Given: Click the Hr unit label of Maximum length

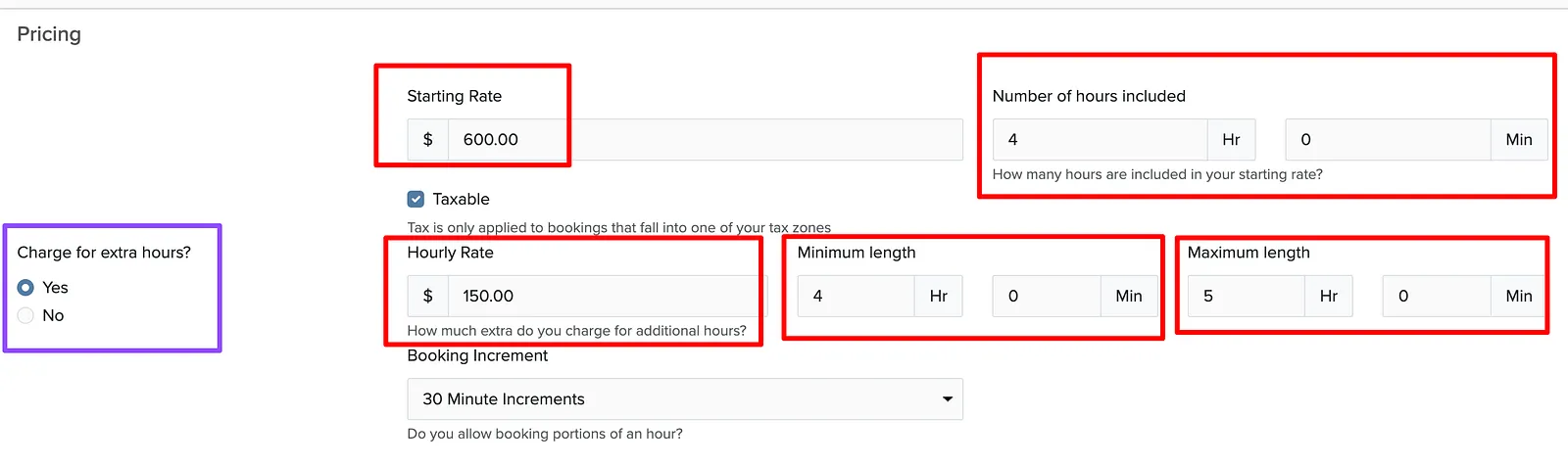Looking at the screenshot, I should 1329,296.
